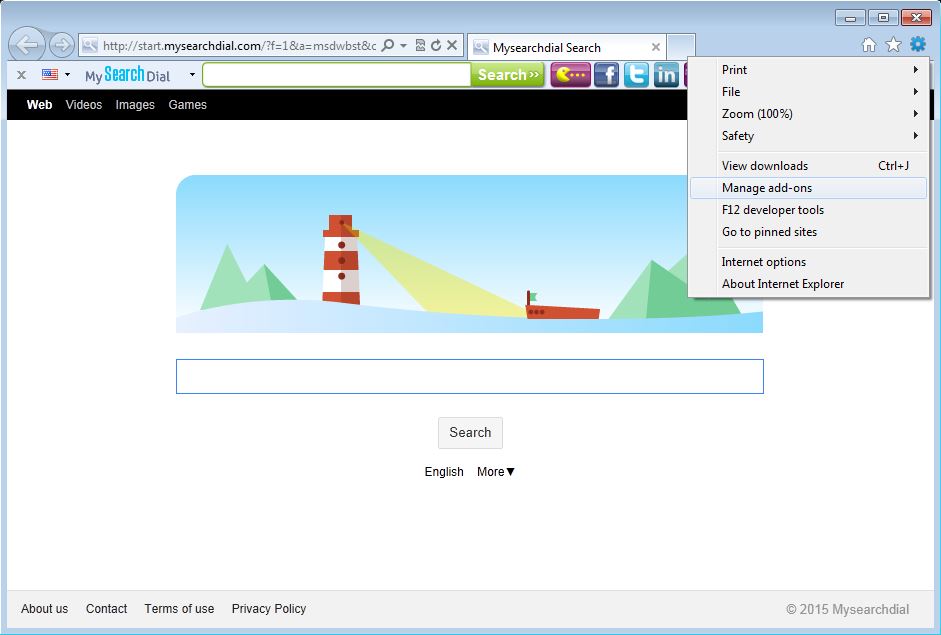This screenshot has height=635, width=941.
Task: Click the English language link
Action: click(x=444, y=472)
